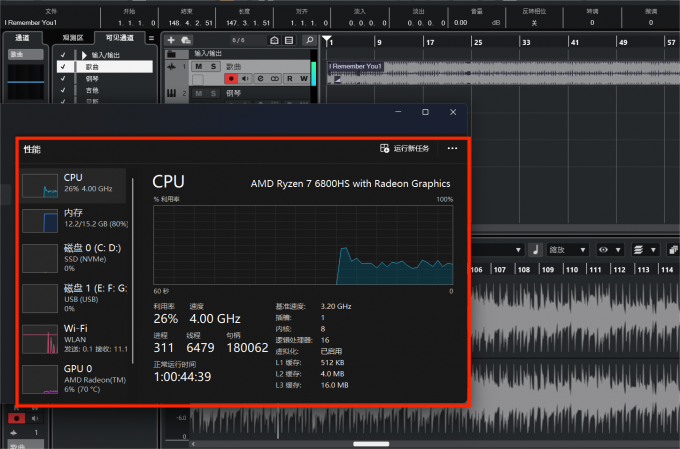Screen dimensions: 680x449
Task: Click the 歌曲 channel name in the inspector
Action: (x=26, y=54)
